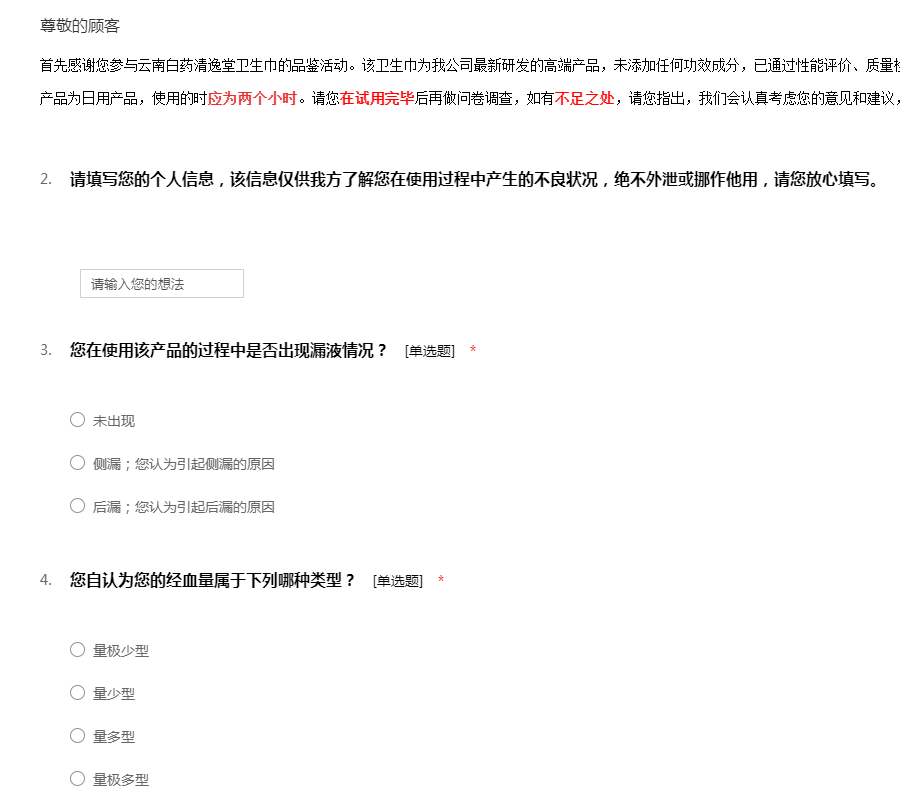900x800 pixels.
Task: Click the [单选题] tag on question 3
Action: click(x=429, y=351)
